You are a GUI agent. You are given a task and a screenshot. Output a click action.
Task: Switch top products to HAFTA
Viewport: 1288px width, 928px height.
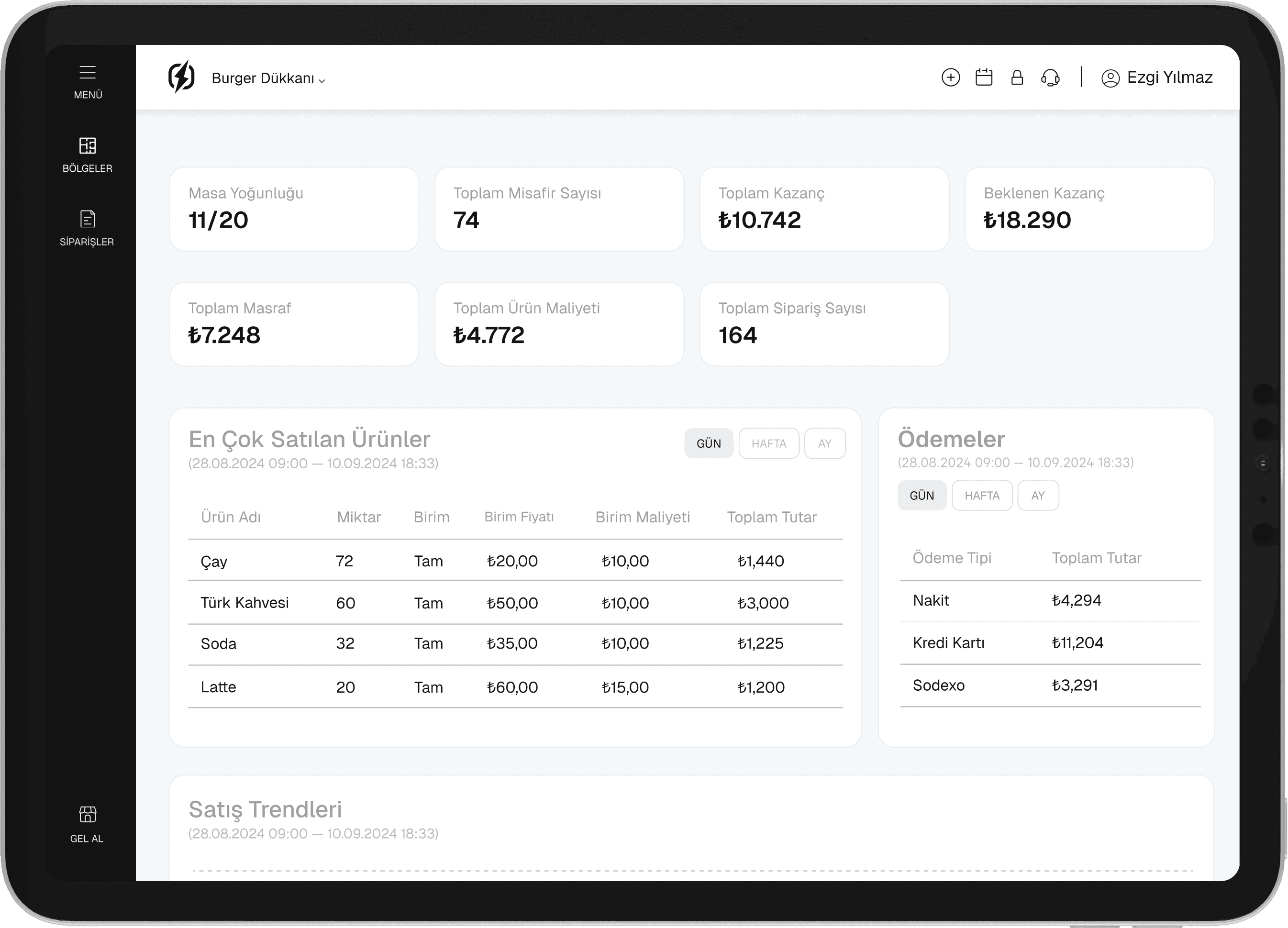(x=768, y=443)
